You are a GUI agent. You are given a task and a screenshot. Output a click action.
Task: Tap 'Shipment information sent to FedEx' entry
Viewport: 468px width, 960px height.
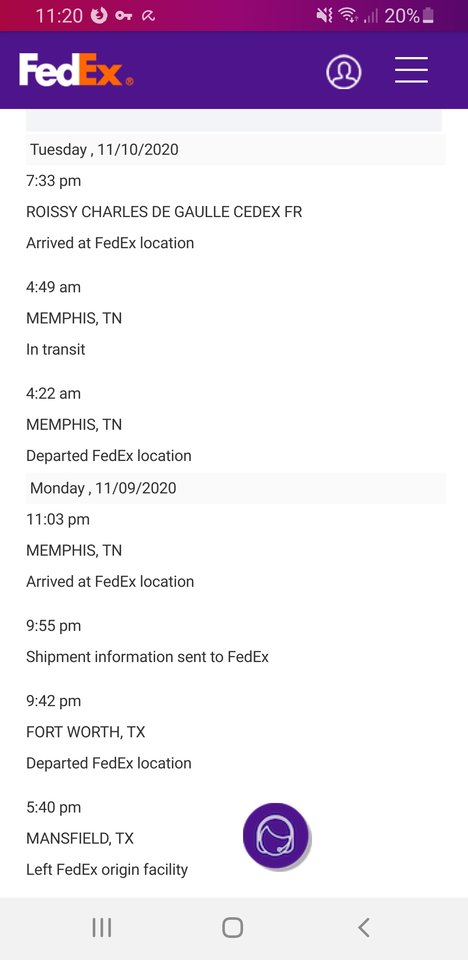click(148, 657)
